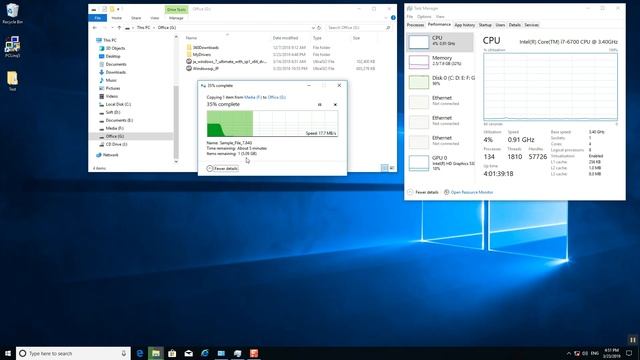
Task: Click the microphone icon in taskbar search
Action: (124, 353)
